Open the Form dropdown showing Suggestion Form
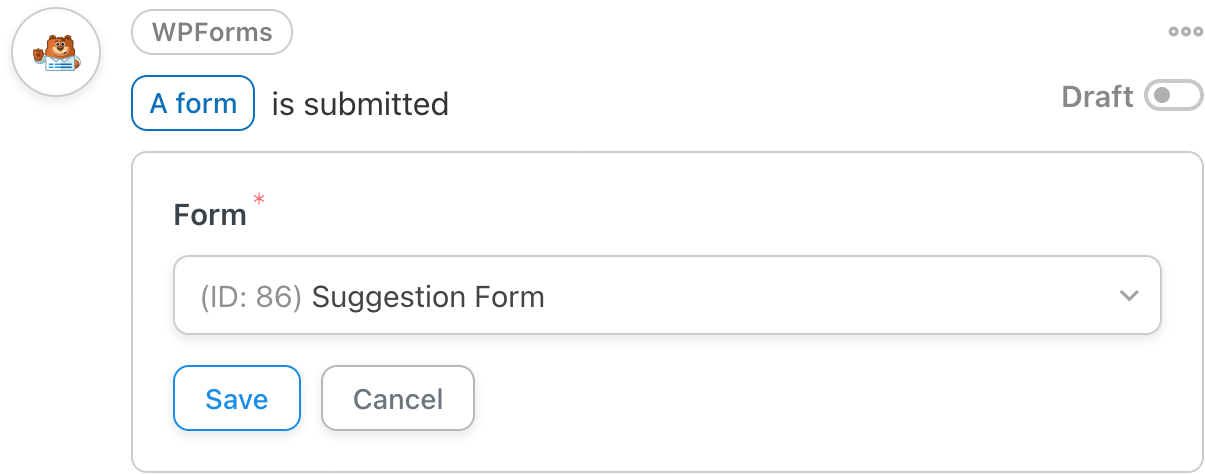 667,296
